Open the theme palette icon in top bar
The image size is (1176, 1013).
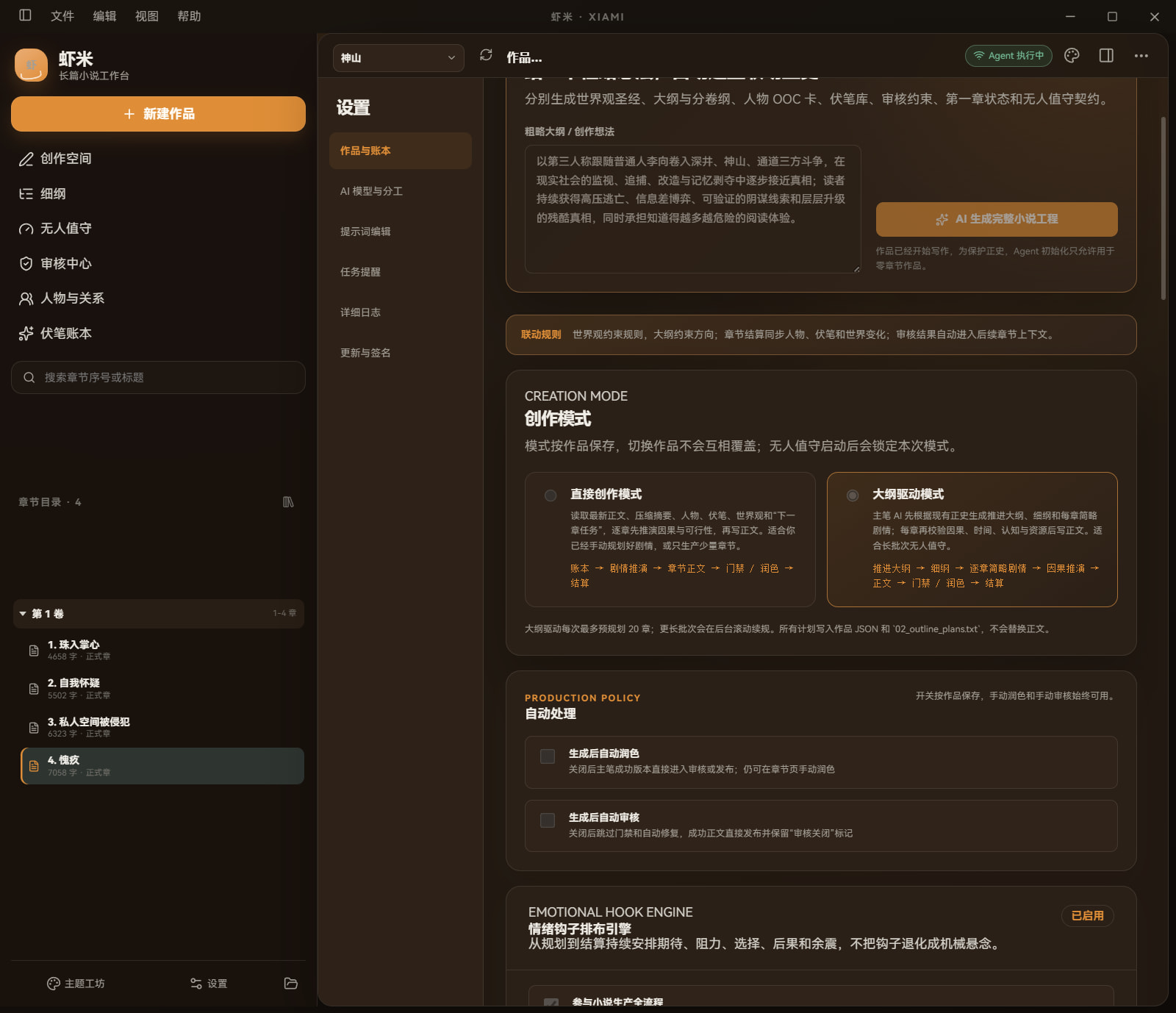pyautogui.click(x=1072, y=56)
